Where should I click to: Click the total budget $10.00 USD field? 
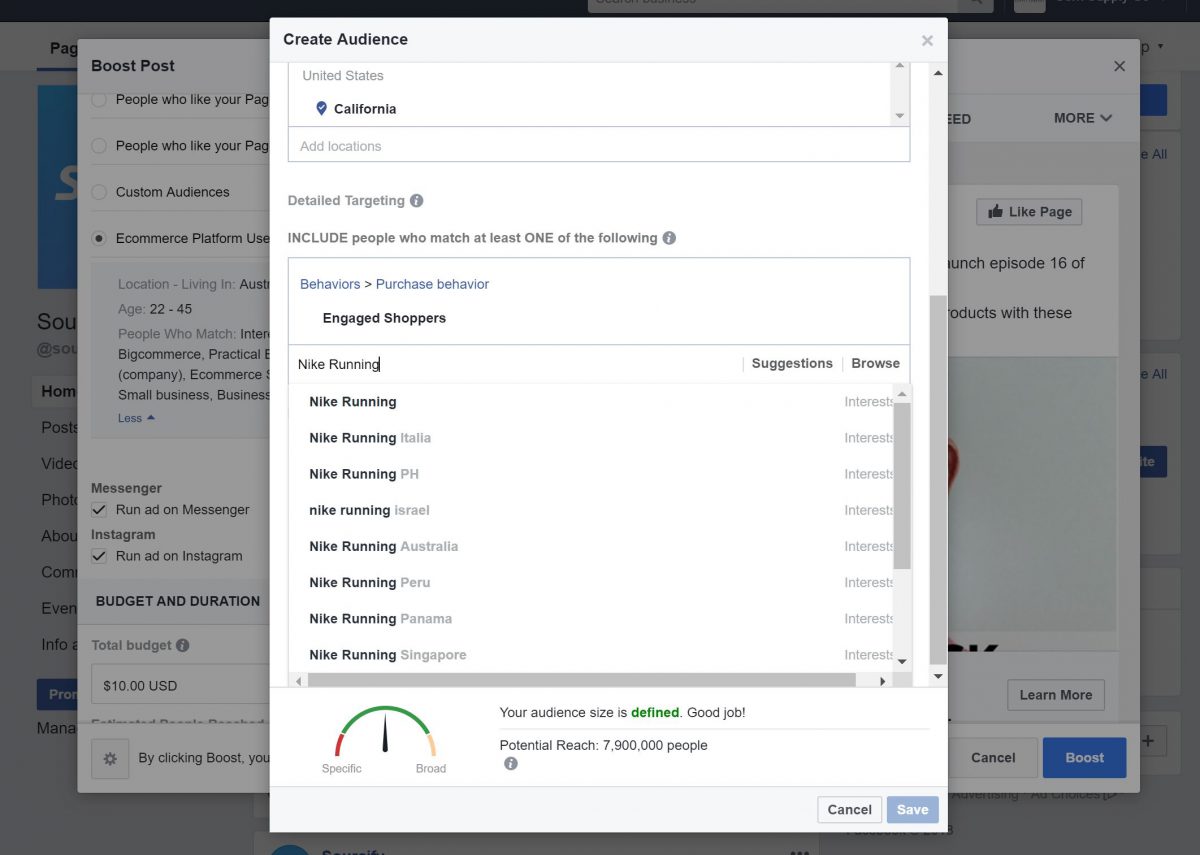click(180, 686)
